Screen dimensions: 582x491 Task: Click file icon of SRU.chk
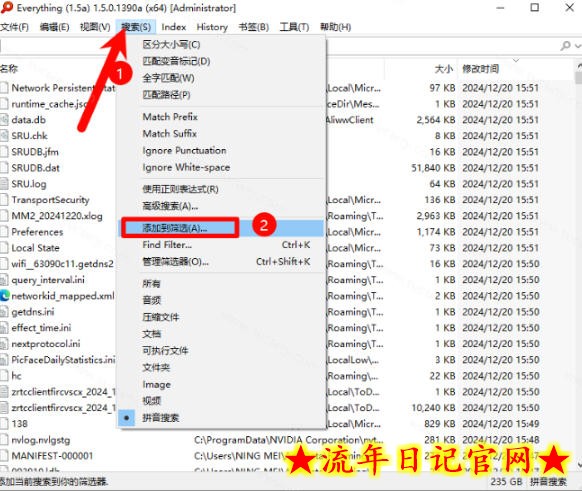tap(4, 136)
